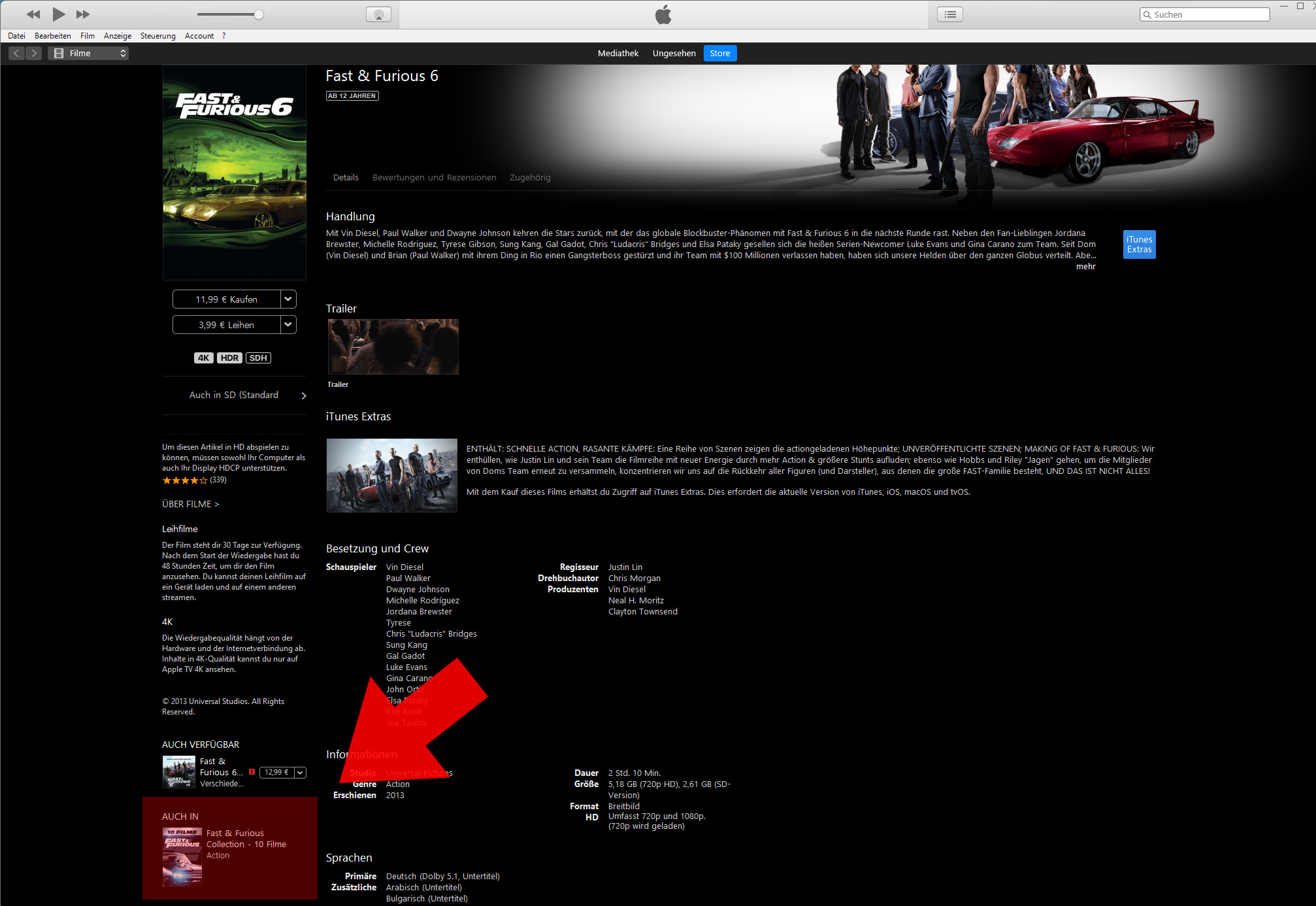This screenshot has width=1316, height=906.
Task: Expand the 11,99 € Kaufen options arrow
Action: [x=288, y=299]
